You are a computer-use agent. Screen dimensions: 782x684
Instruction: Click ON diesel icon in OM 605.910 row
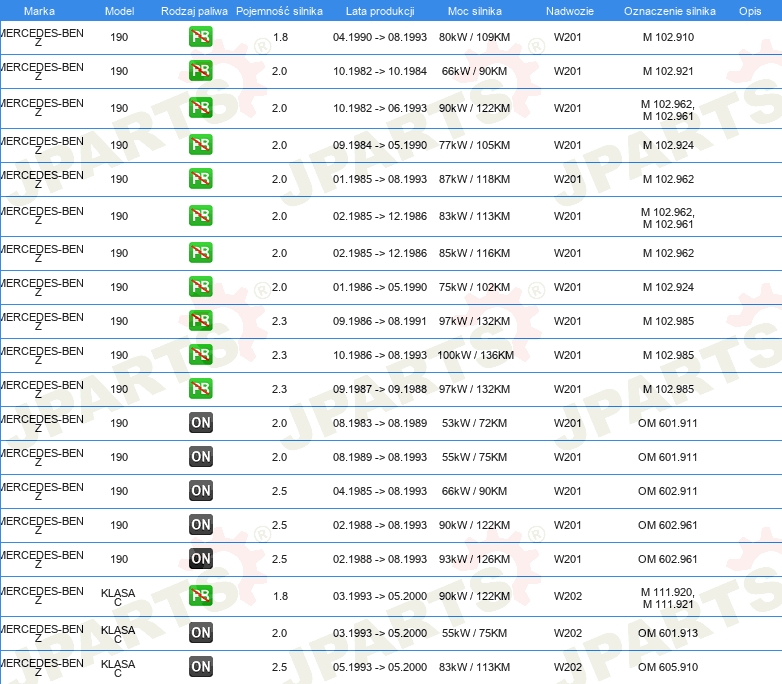[x=201, y=667]
